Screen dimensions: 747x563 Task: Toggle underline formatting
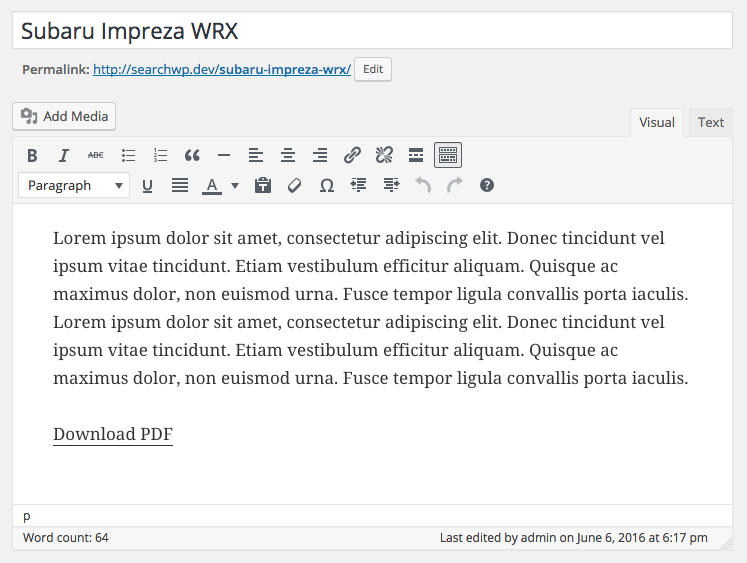tap(147, 185)
